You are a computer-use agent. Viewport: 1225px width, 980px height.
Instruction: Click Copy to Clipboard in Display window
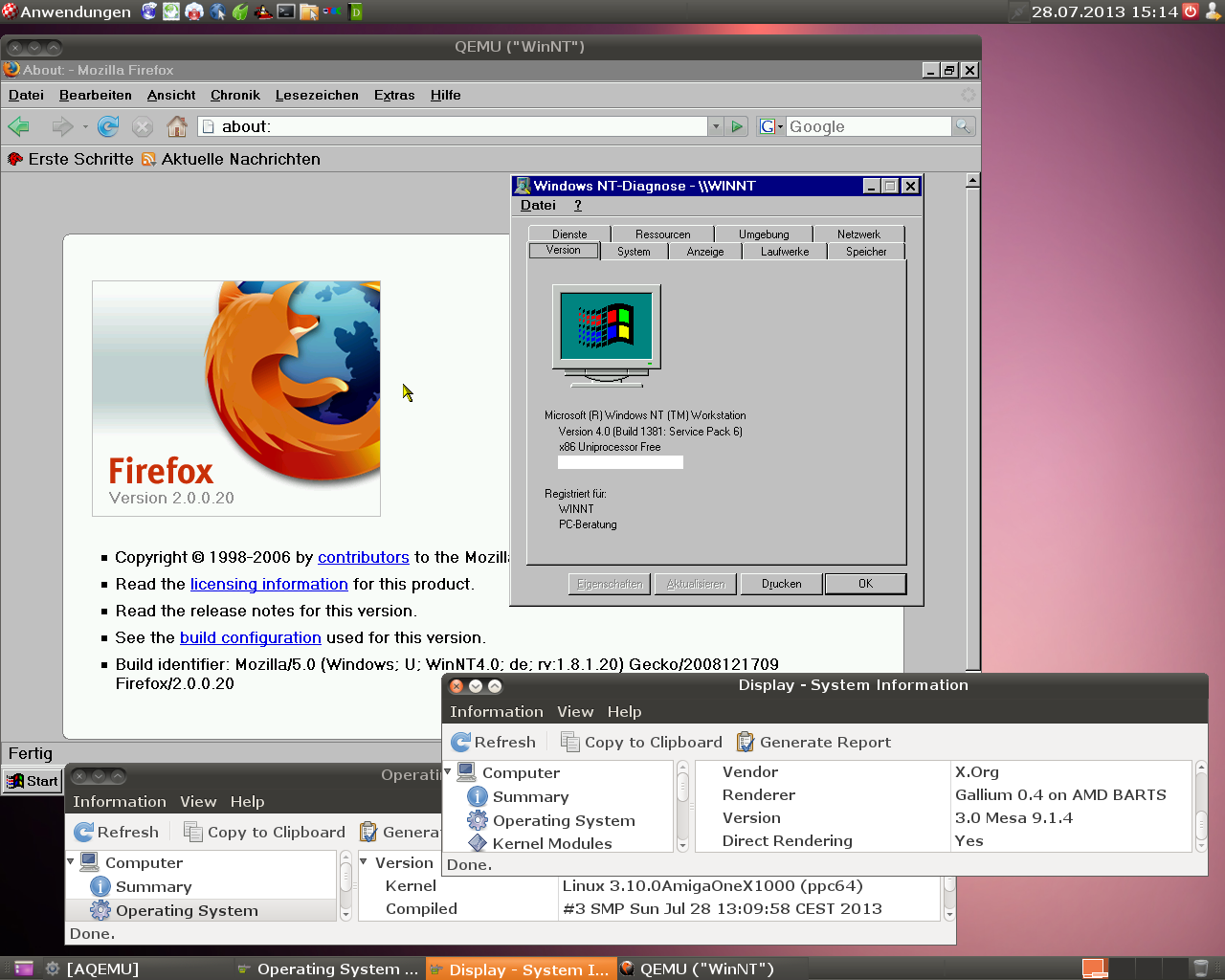(x=641, y=743)
